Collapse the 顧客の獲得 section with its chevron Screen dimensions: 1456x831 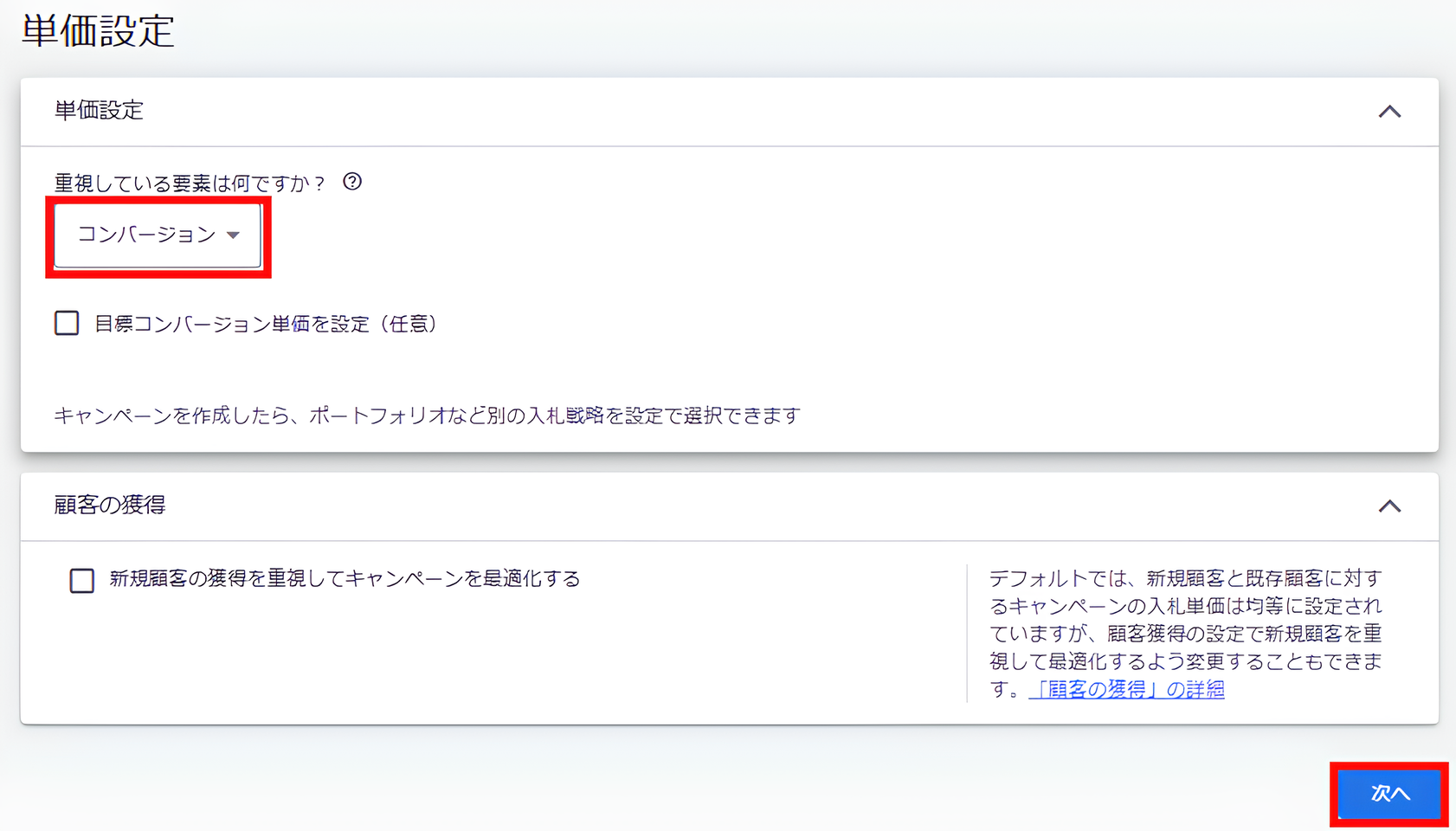click(x=1388, y=506)
